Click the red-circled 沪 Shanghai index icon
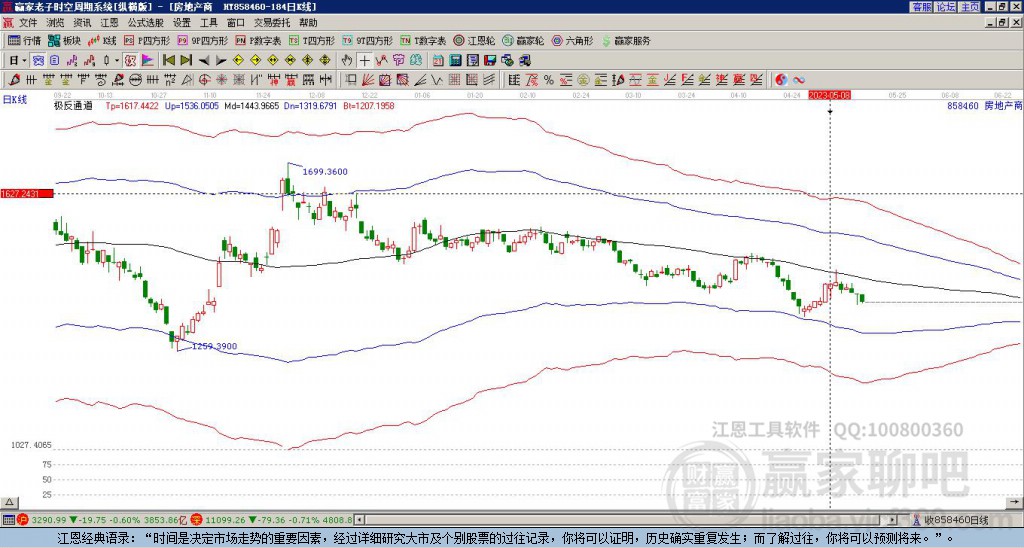Screen dimensions: 1024x548 (22, 520)
